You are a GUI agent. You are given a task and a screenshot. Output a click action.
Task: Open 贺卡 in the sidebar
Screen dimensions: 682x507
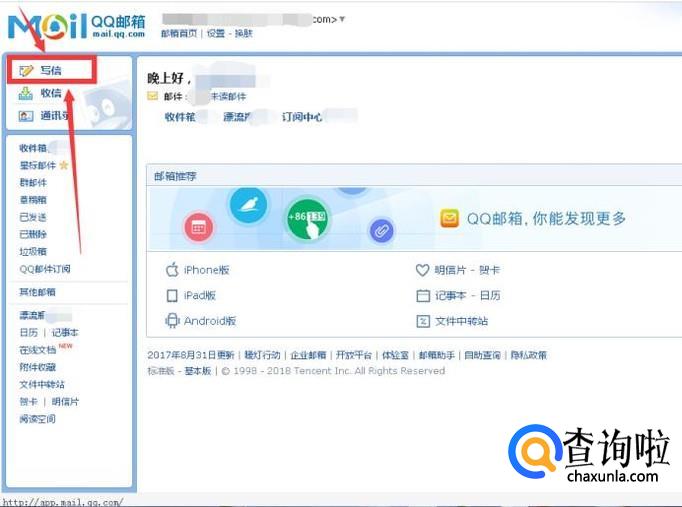tap(29, 402)
